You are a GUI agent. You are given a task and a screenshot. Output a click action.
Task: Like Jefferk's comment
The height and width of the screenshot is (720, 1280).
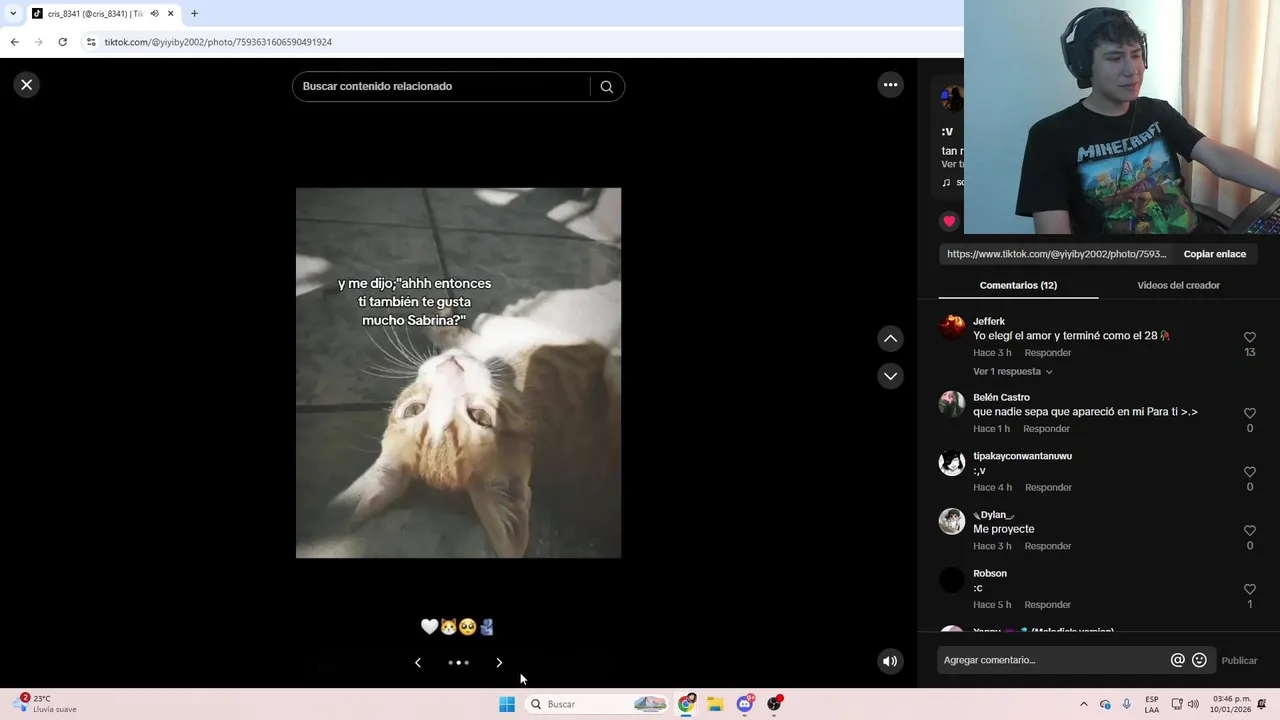(x=1249, y=338)
